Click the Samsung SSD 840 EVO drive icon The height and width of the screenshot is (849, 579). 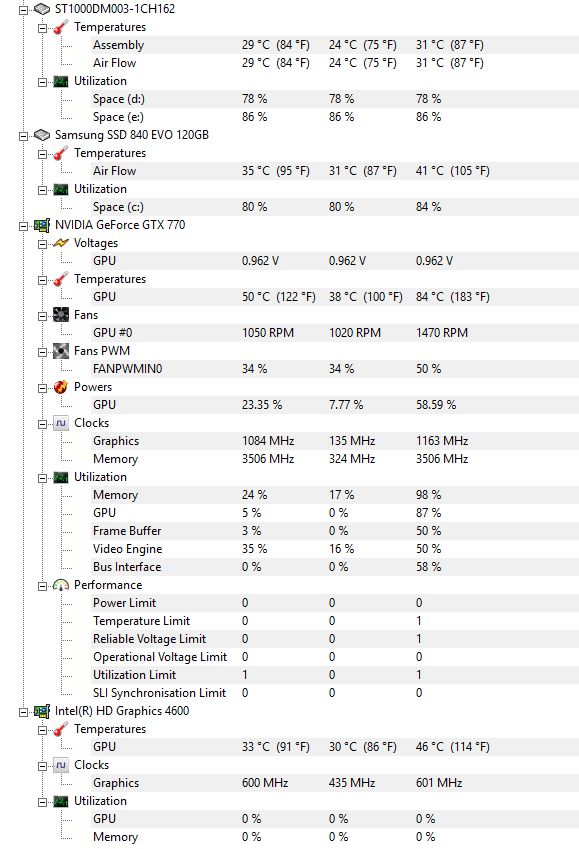(x=42, y=135)
